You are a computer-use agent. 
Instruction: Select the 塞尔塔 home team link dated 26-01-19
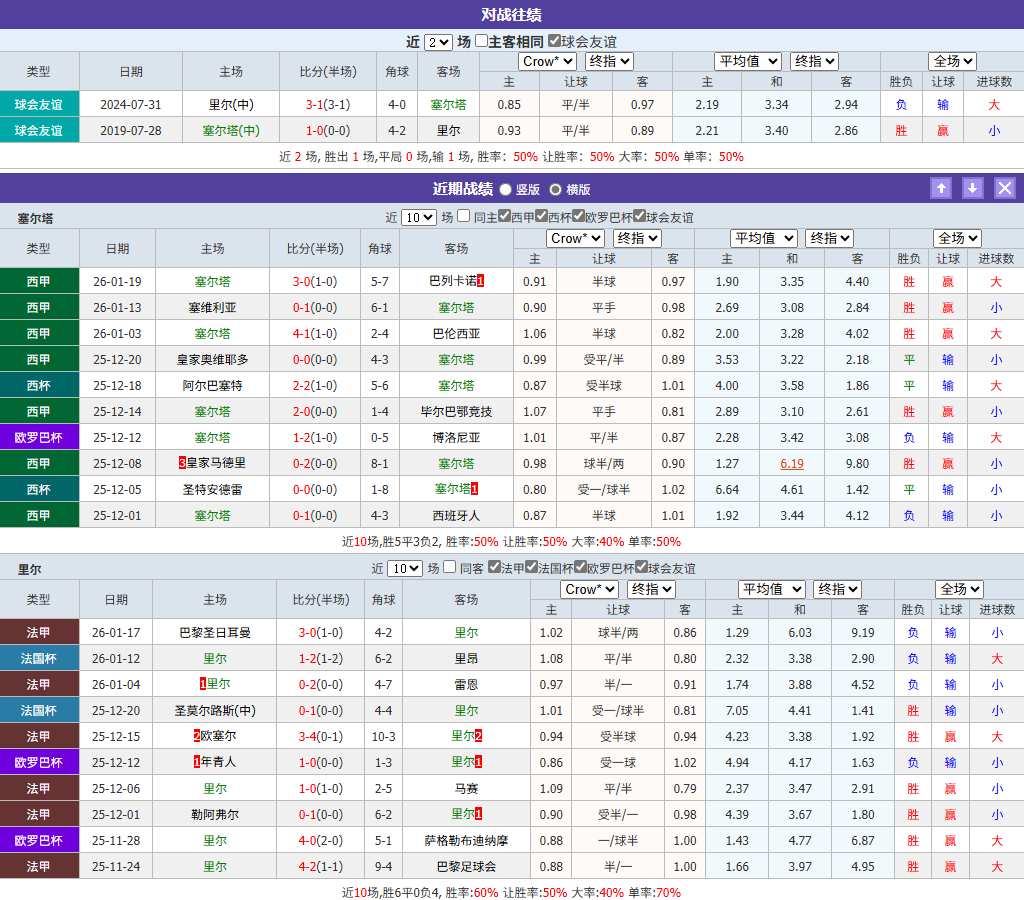[212, 281]
